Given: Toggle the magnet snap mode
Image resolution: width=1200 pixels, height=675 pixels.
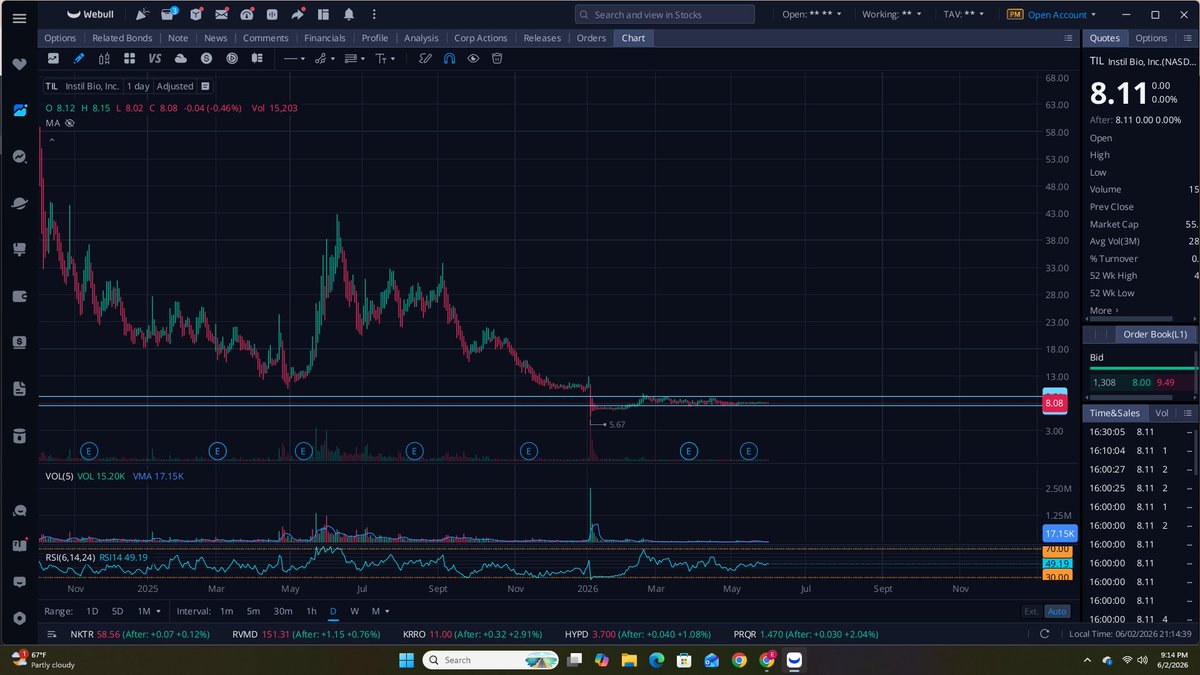Looking at the screenshot, I should [x=449, y=59].
